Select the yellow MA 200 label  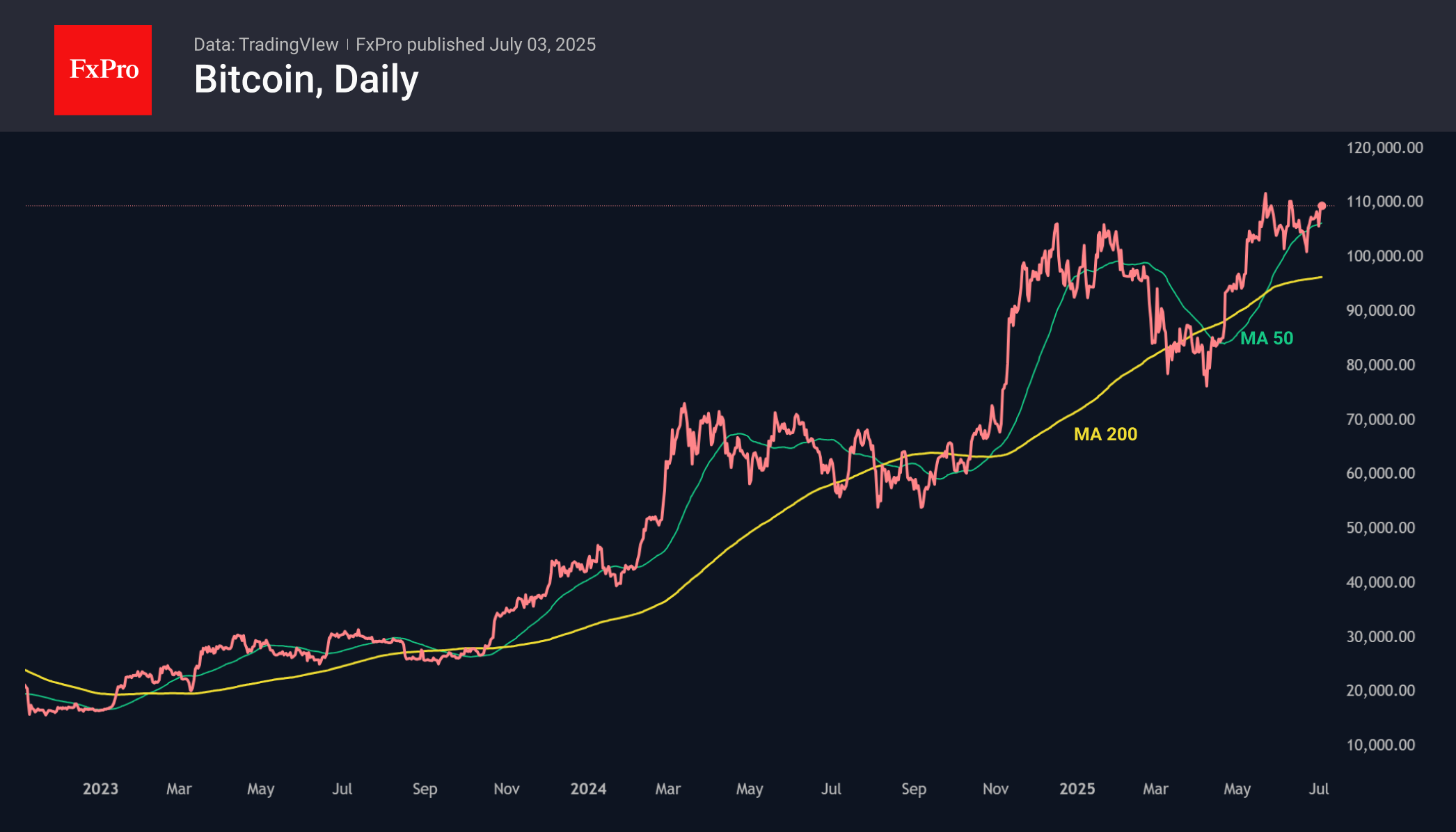click(1105, 434)
